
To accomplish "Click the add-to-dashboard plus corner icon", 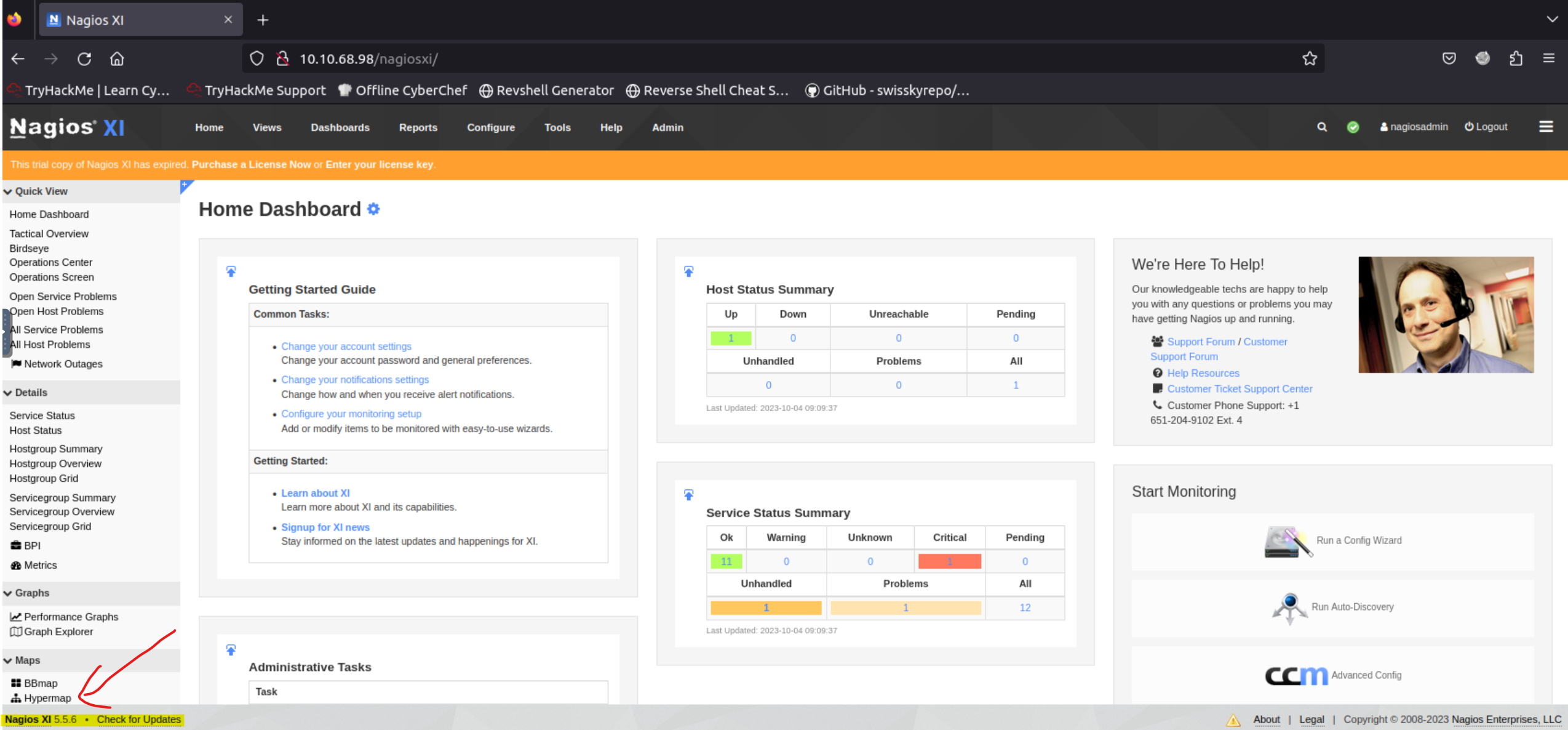I will 186,185.
